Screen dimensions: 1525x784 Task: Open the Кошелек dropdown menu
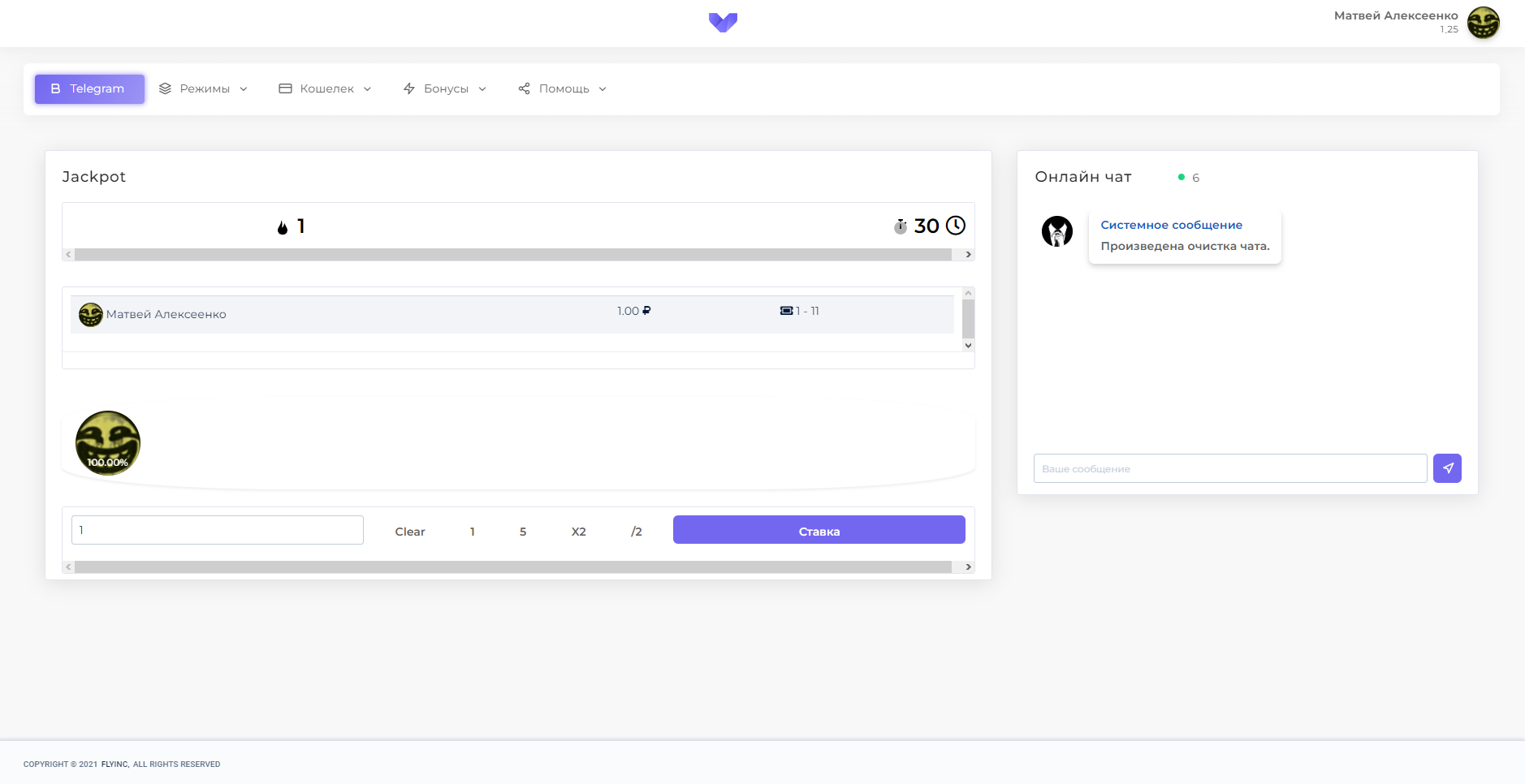click(325, 89)
